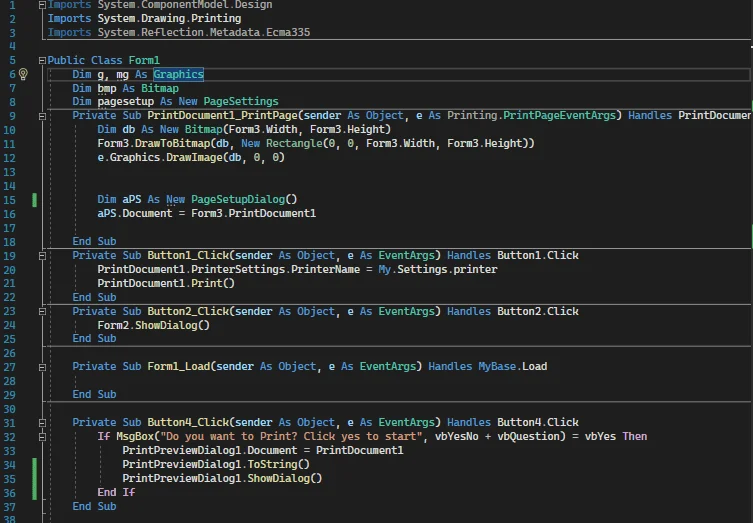Click System.Reflection.Metadata.Ecma335 import
The width and height of the screenshot is (753, 523).
[x=204, y=33]
